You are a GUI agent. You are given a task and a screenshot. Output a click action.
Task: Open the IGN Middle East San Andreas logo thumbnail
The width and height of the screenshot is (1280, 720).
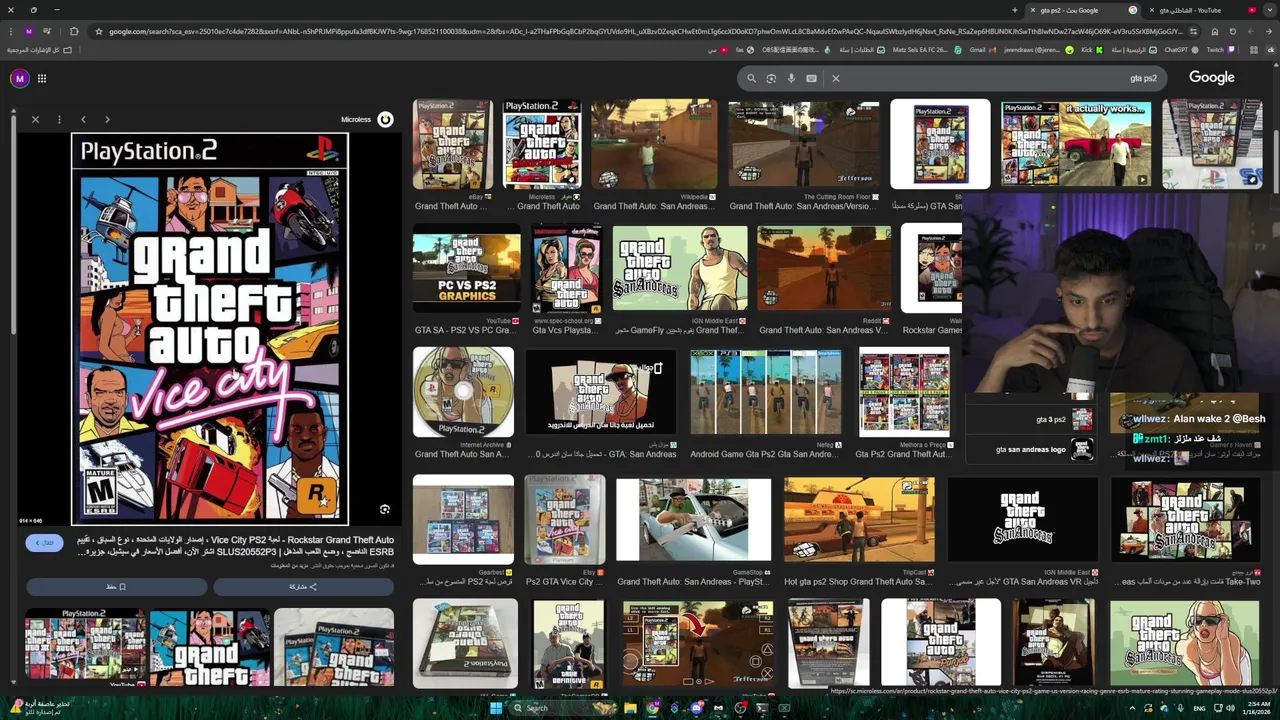tap(1022, 519)
